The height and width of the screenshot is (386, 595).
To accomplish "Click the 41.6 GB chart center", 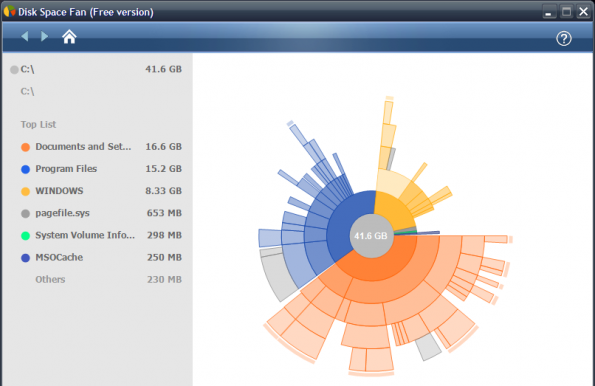I will point(371,236).
